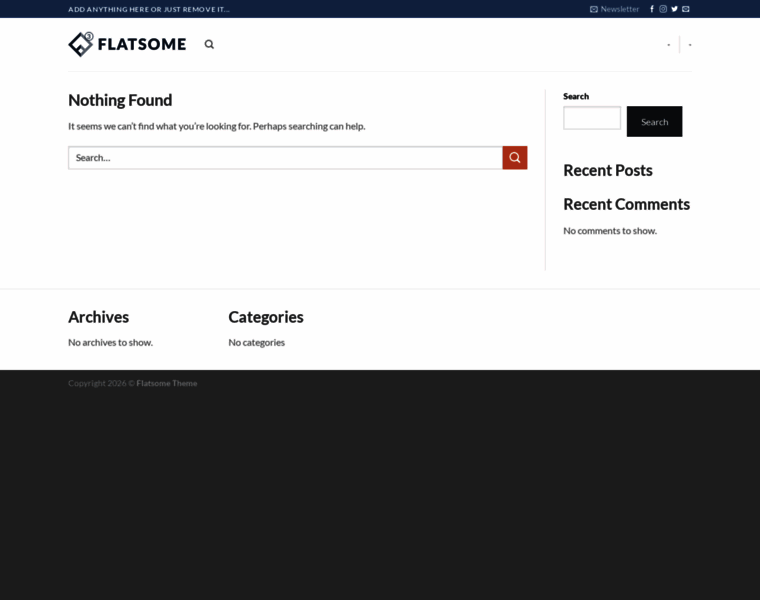The height and width of the screenshot is (600, 760).
Task: Focus the main "Search…" input field
Action: 285,158
